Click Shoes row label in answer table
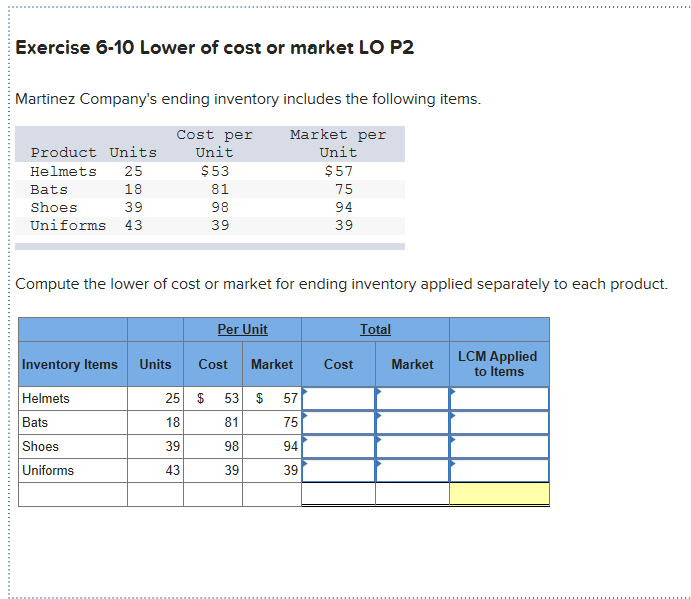The image size is (691, 599). 40,446
